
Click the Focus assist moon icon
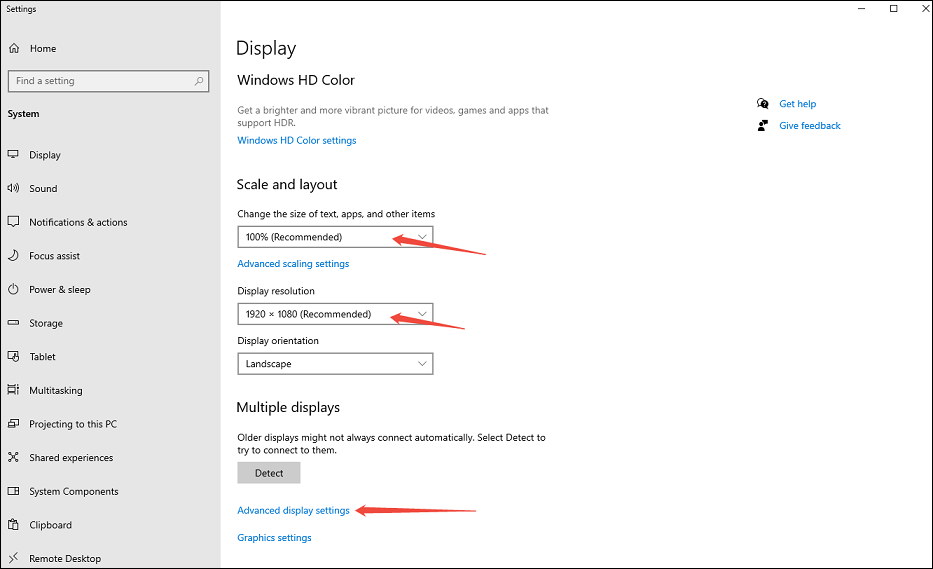(x=13, y=255)
